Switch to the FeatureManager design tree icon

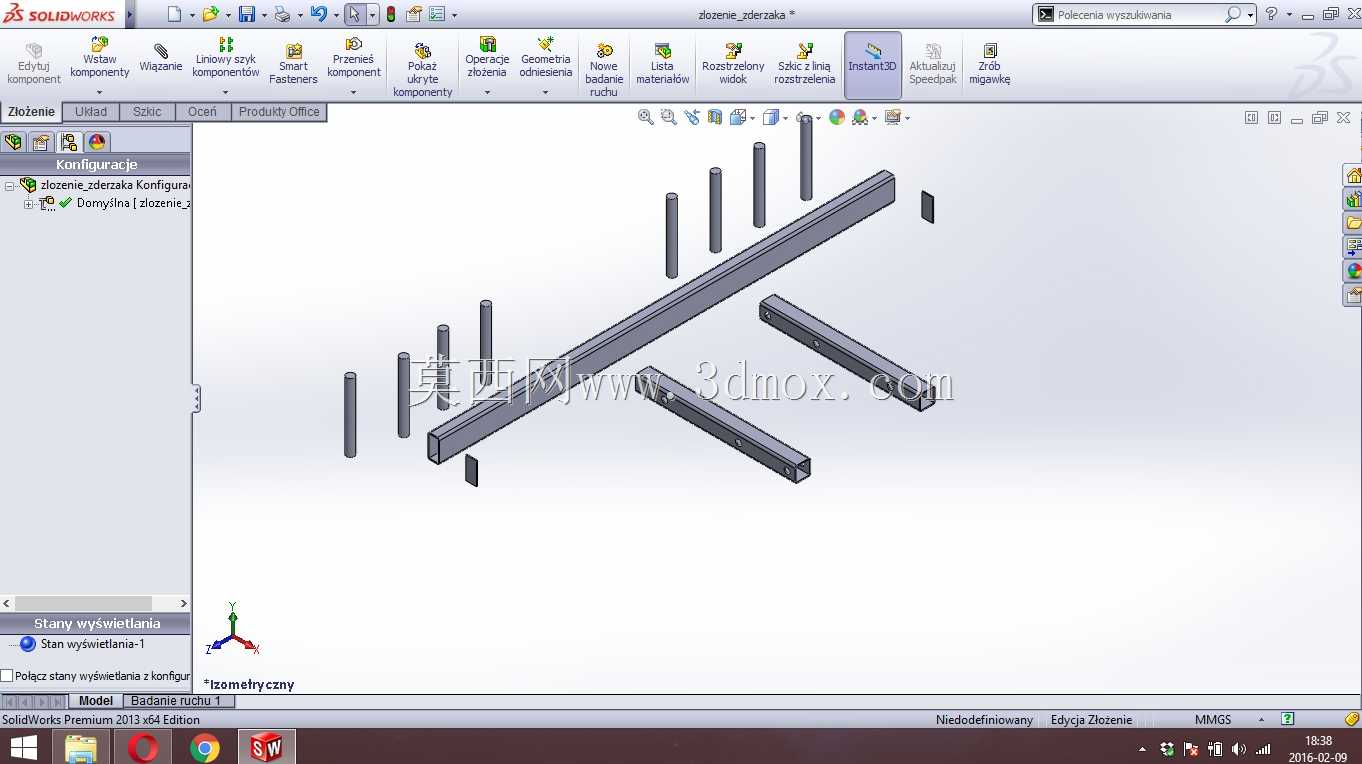pyautogui.click(x=13, y=141)
